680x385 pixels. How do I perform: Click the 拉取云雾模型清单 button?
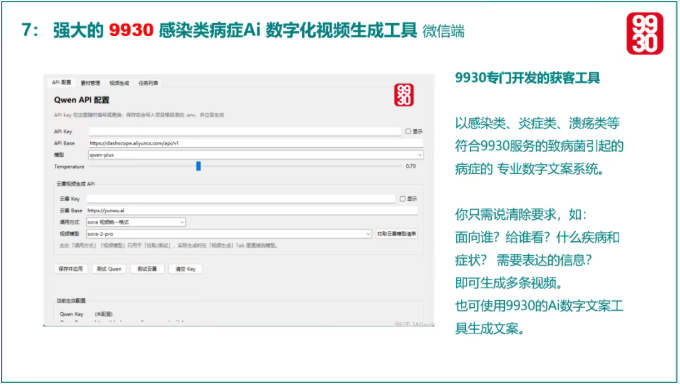pyautogui.click(x=396, y=234)
